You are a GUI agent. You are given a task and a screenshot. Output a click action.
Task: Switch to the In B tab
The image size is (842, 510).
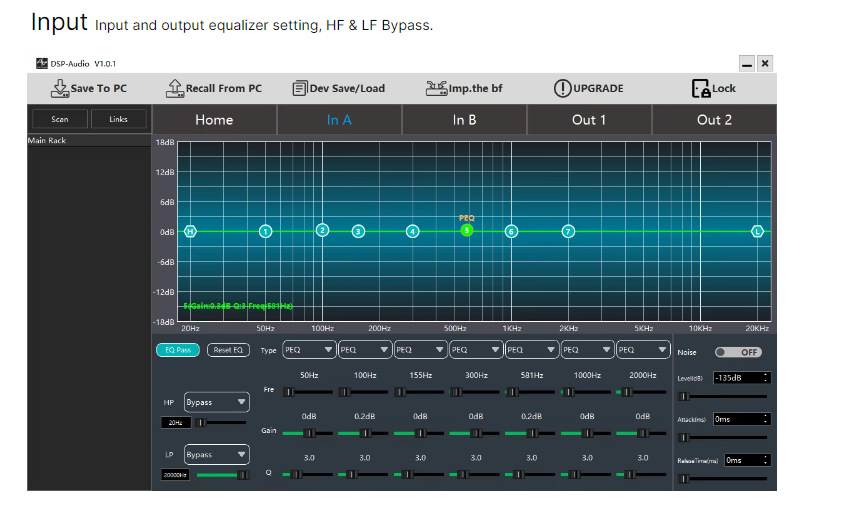tap(464, 119)
